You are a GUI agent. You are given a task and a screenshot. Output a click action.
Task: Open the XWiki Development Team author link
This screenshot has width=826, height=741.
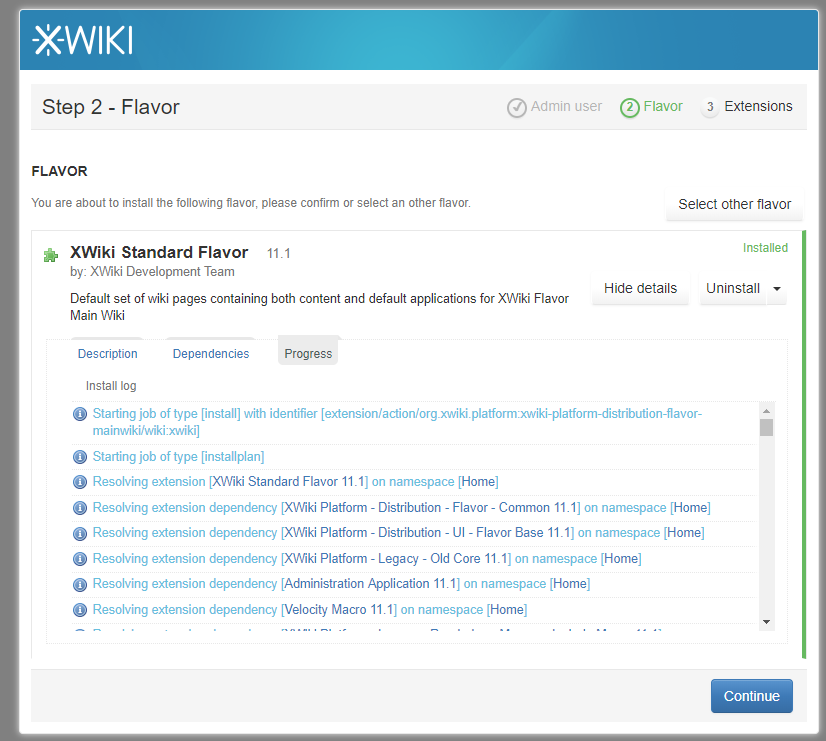click(162, 272)
